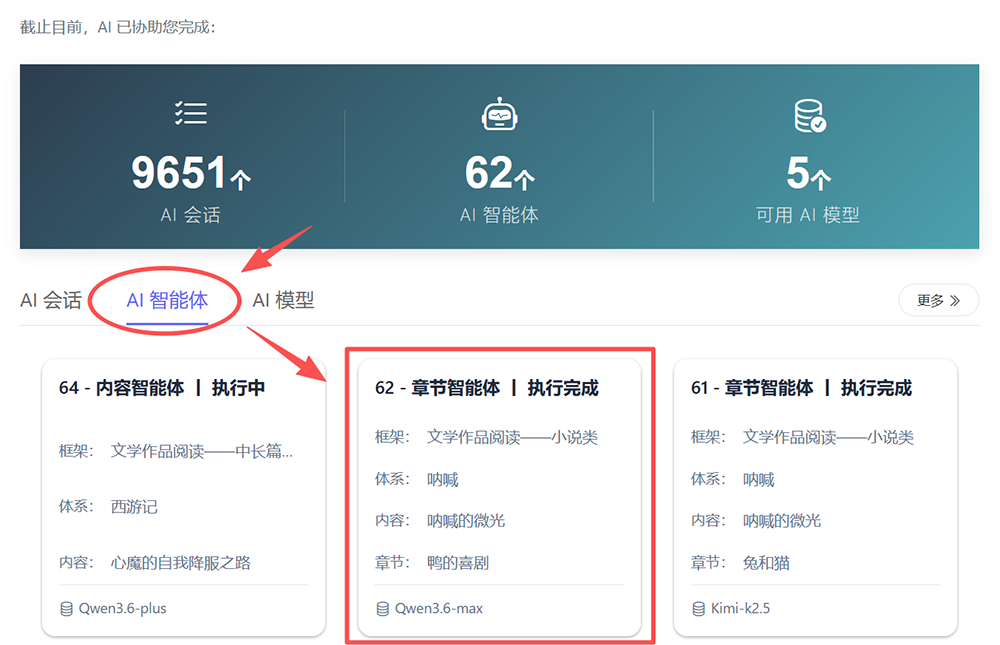Click 文学作品阅读——小说类 in card 62
Screen dimensions: 1000x645
[512, 437]
